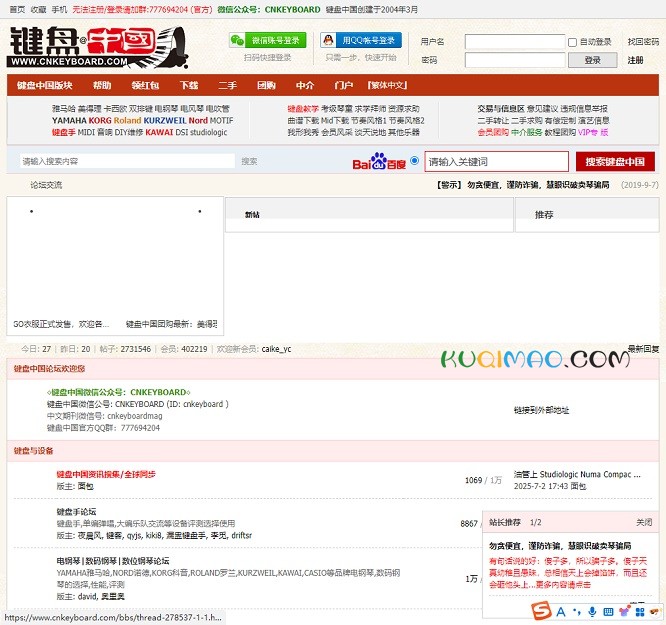Select the Baidu search radio button
Image resolution: width=666 pixels, height=625 pixels.
point(415,161)
